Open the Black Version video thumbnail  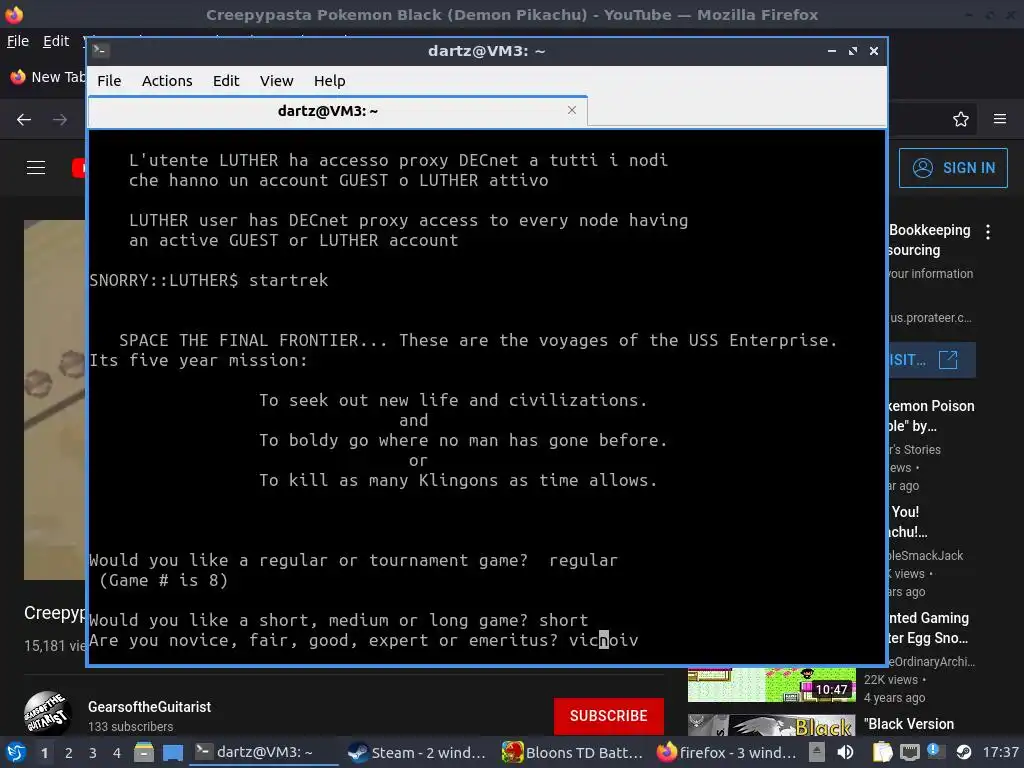point(771,725)
